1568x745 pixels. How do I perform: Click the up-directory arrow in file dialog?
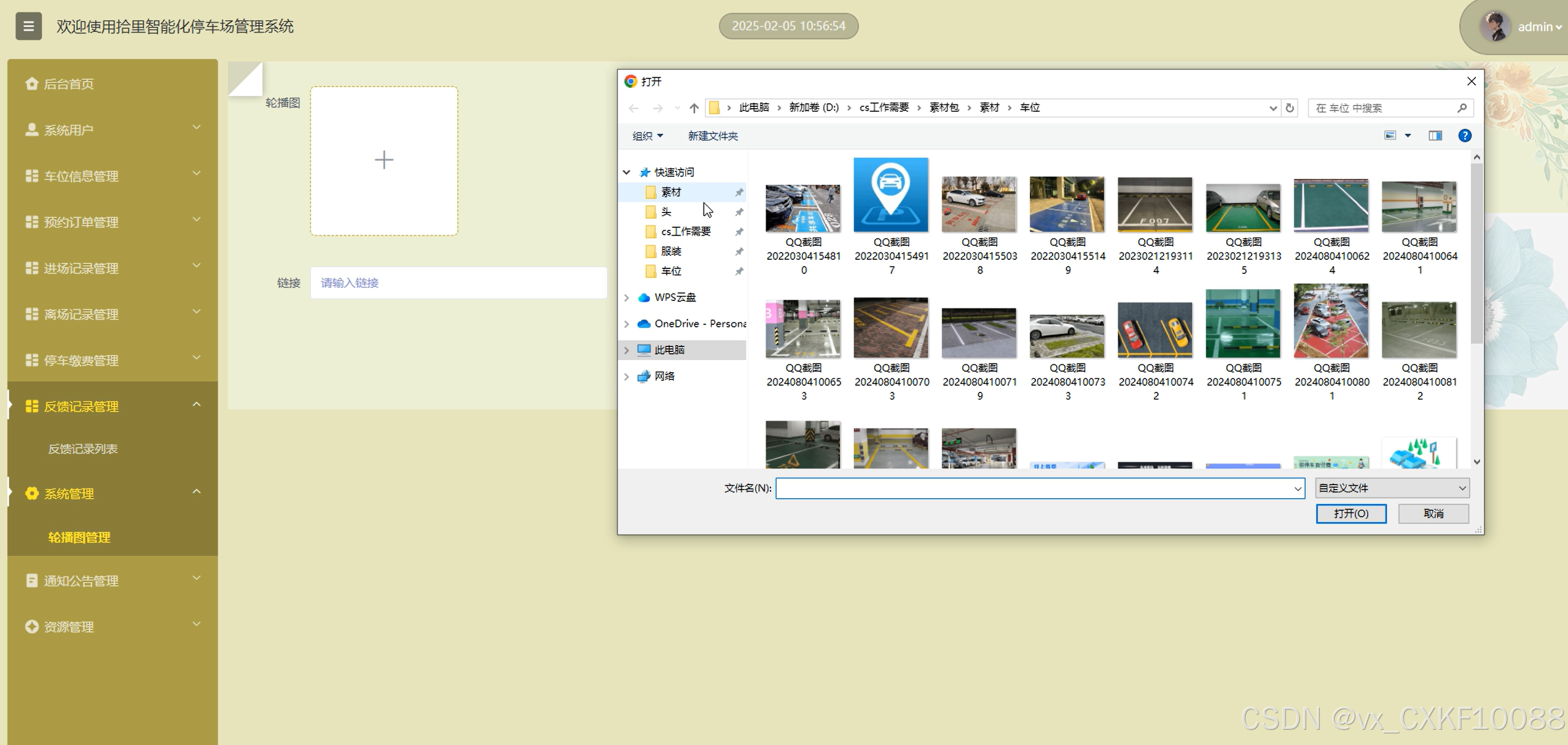[x=694, y=108]
